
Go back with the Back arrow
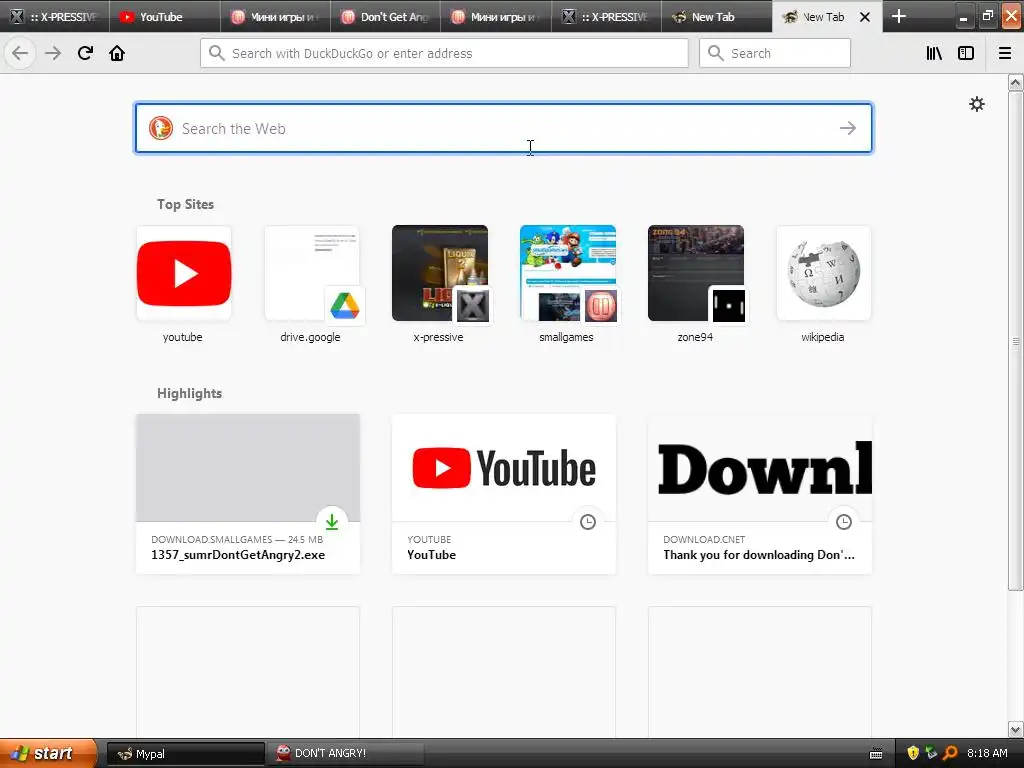(20, 53)
